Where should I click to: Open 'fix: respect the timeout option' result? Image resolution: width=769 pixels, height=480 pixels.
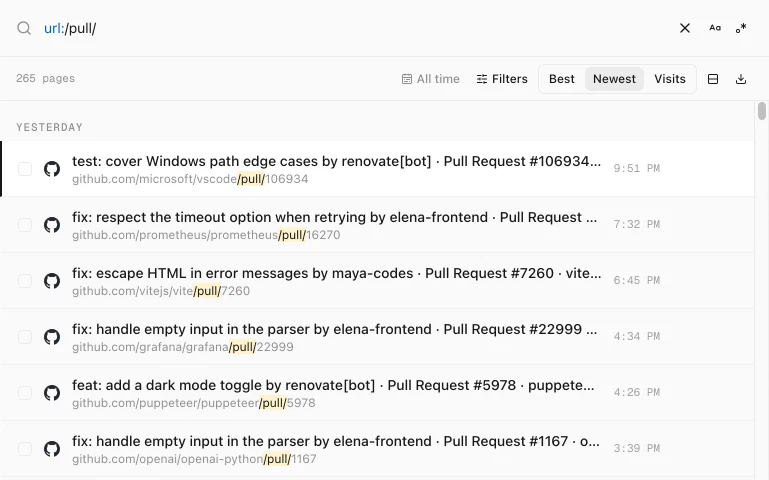334,217
